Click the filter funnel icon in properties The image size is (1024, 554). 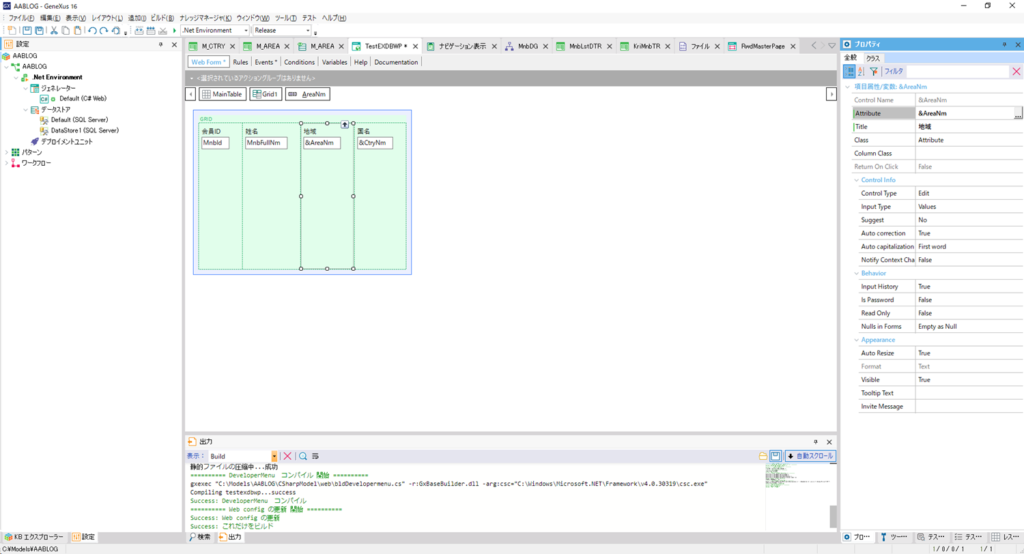pos(874,71)
